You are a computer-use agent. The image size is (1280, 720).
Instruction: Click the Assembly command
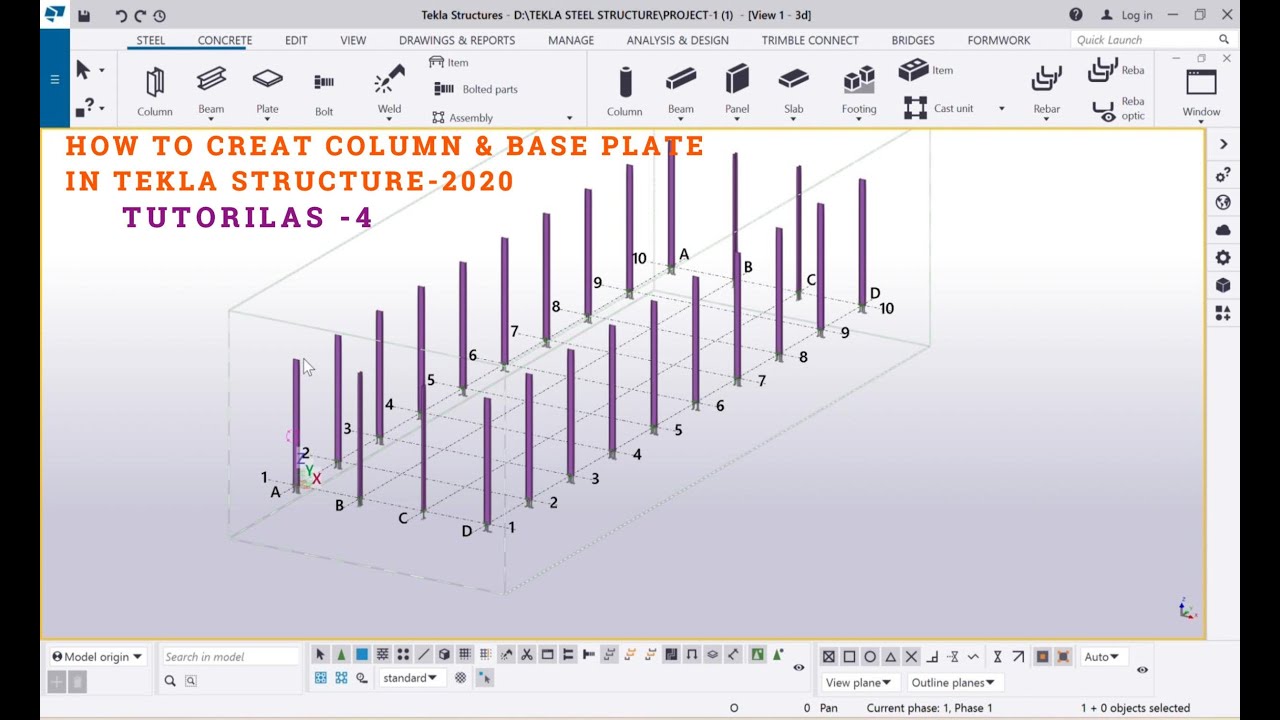(463, 117)
